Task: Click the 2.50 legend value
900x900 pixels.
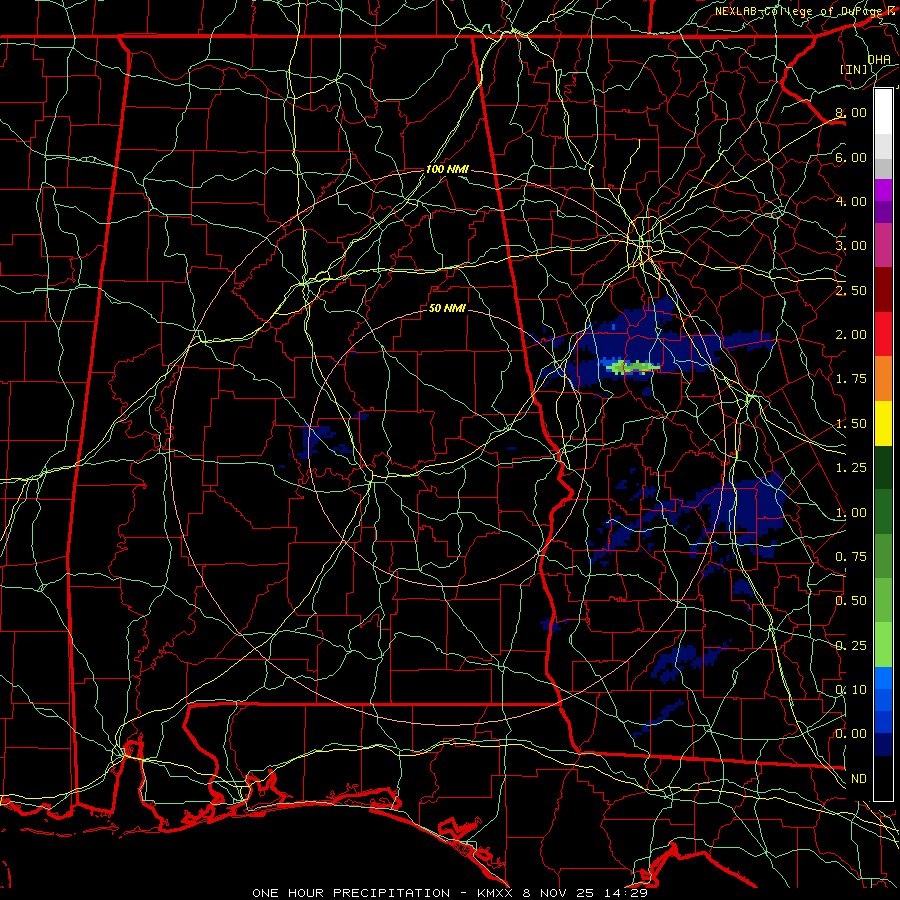Action: click(x=851, y=290)
